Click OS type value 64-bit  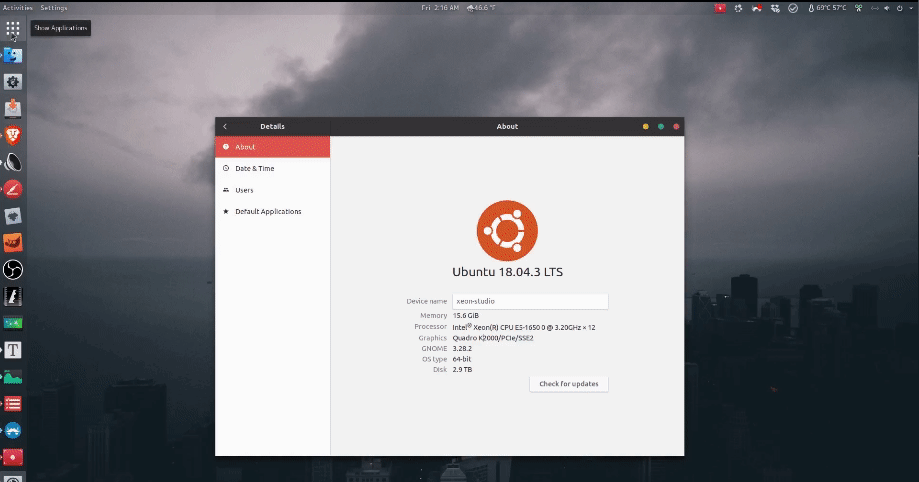click(462, 359)
